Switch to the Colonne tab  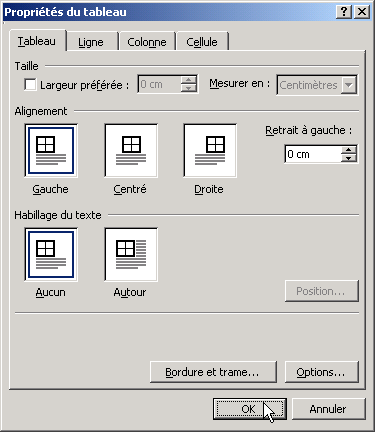(x=147, y=42)
